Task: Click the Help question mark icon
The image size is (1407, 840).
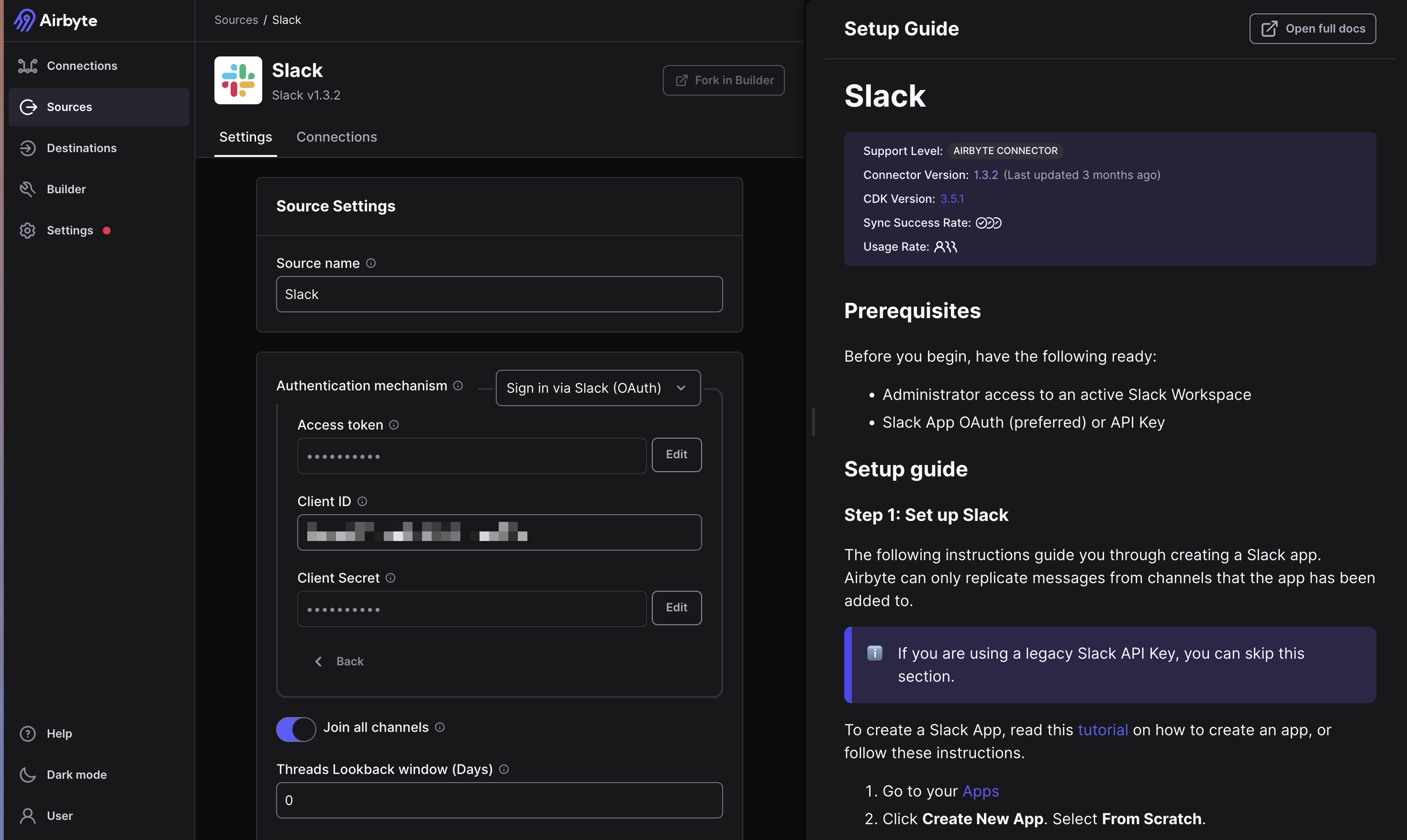Action: 27,734
